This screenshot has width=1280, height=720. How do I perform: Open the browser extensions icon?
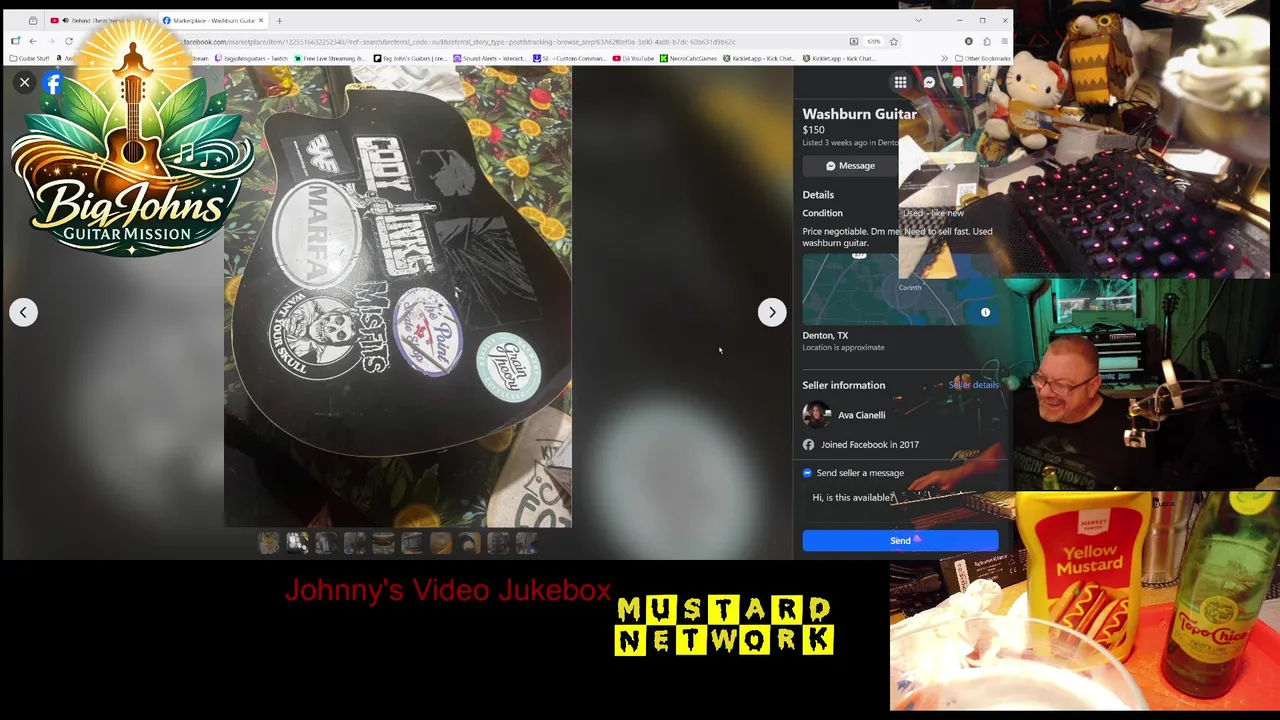[x=986, y=41]
